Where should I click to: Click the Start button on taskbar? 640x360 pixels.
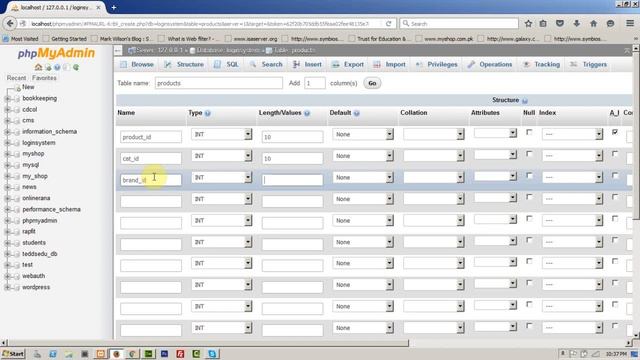(x=13, y=353)
